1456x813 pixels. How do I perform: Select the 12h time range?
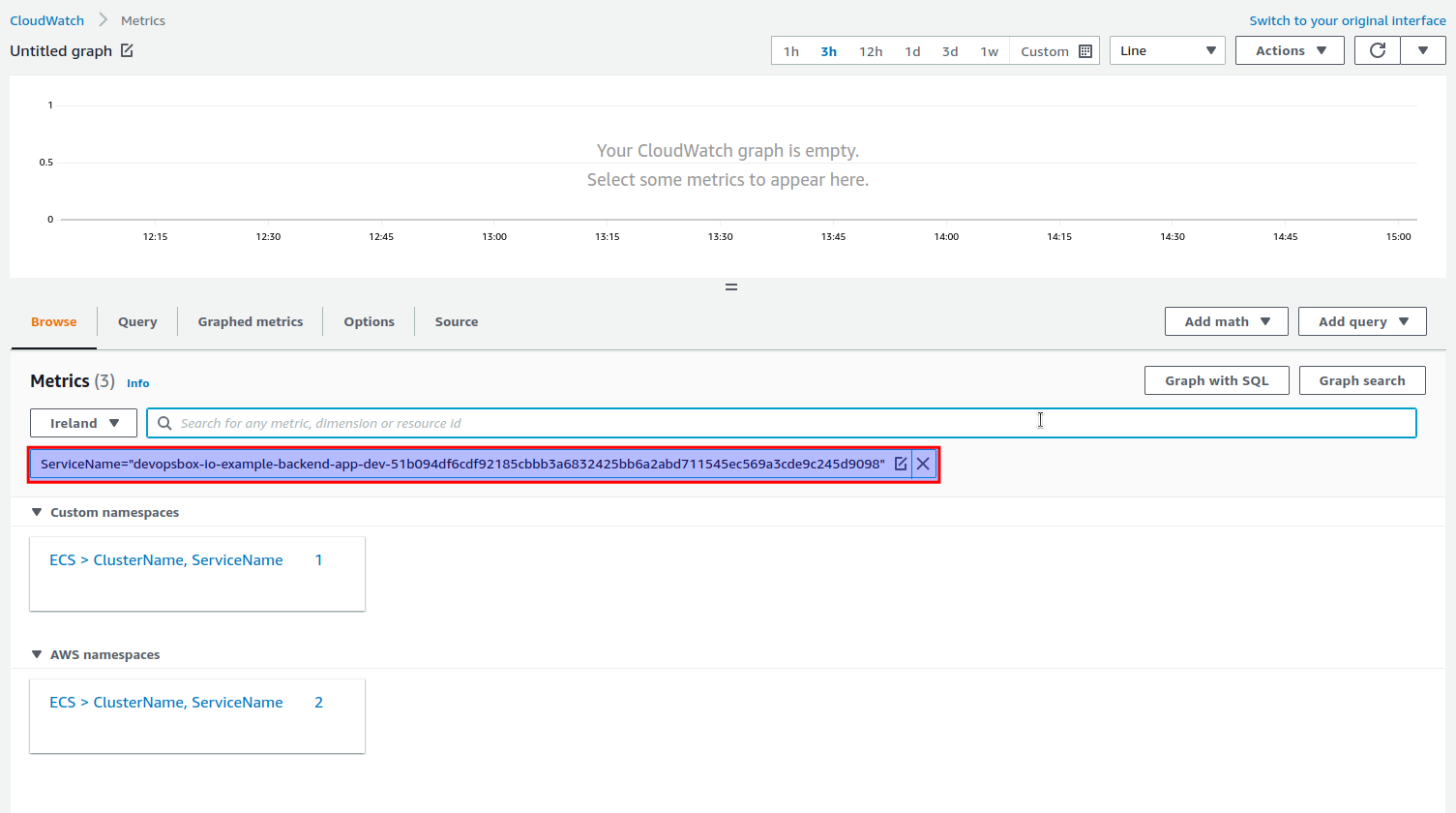[870, 50]
